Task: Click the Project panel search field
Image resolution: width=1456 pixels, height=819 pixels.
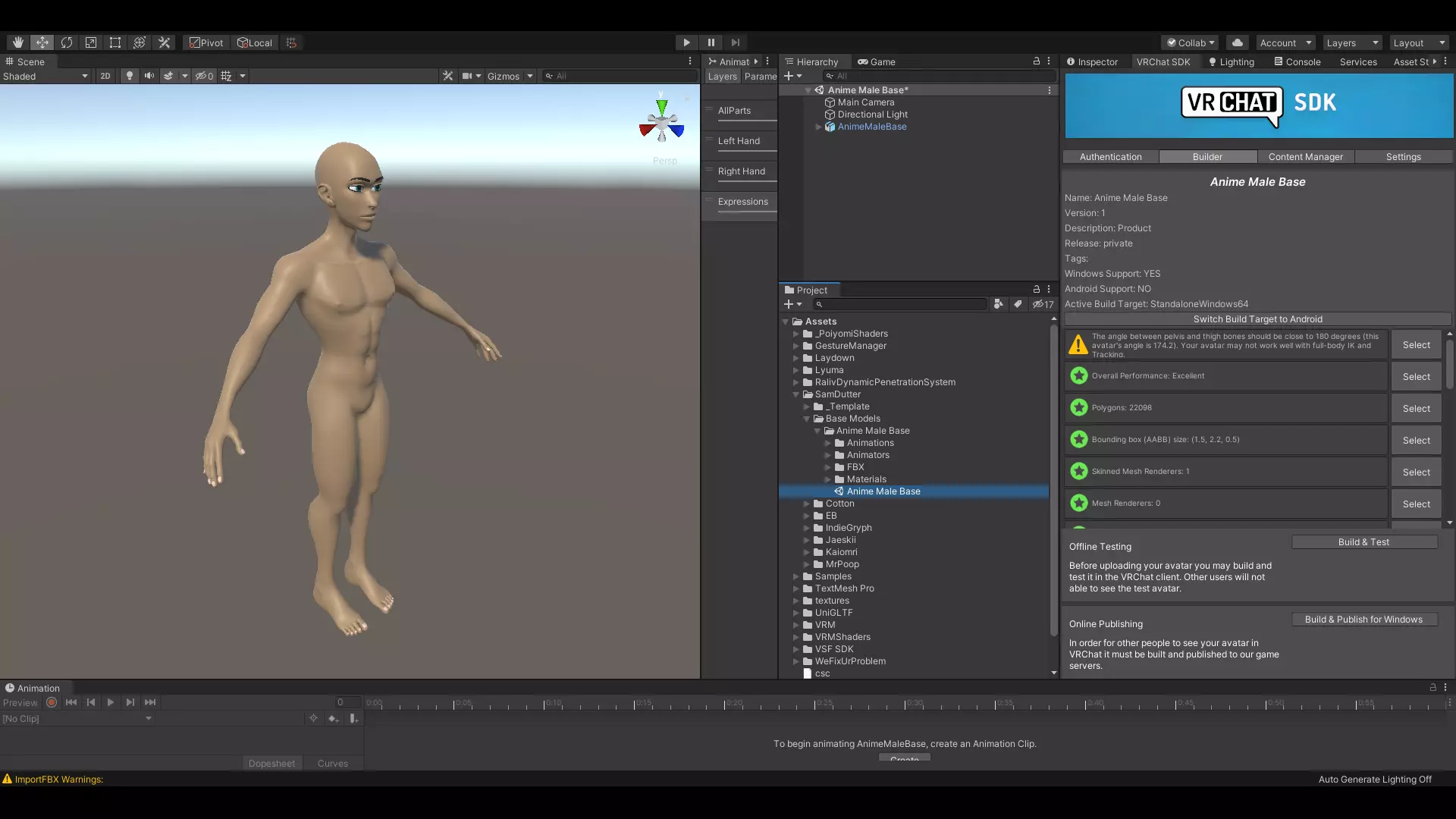Action: (x=902, y=304)
